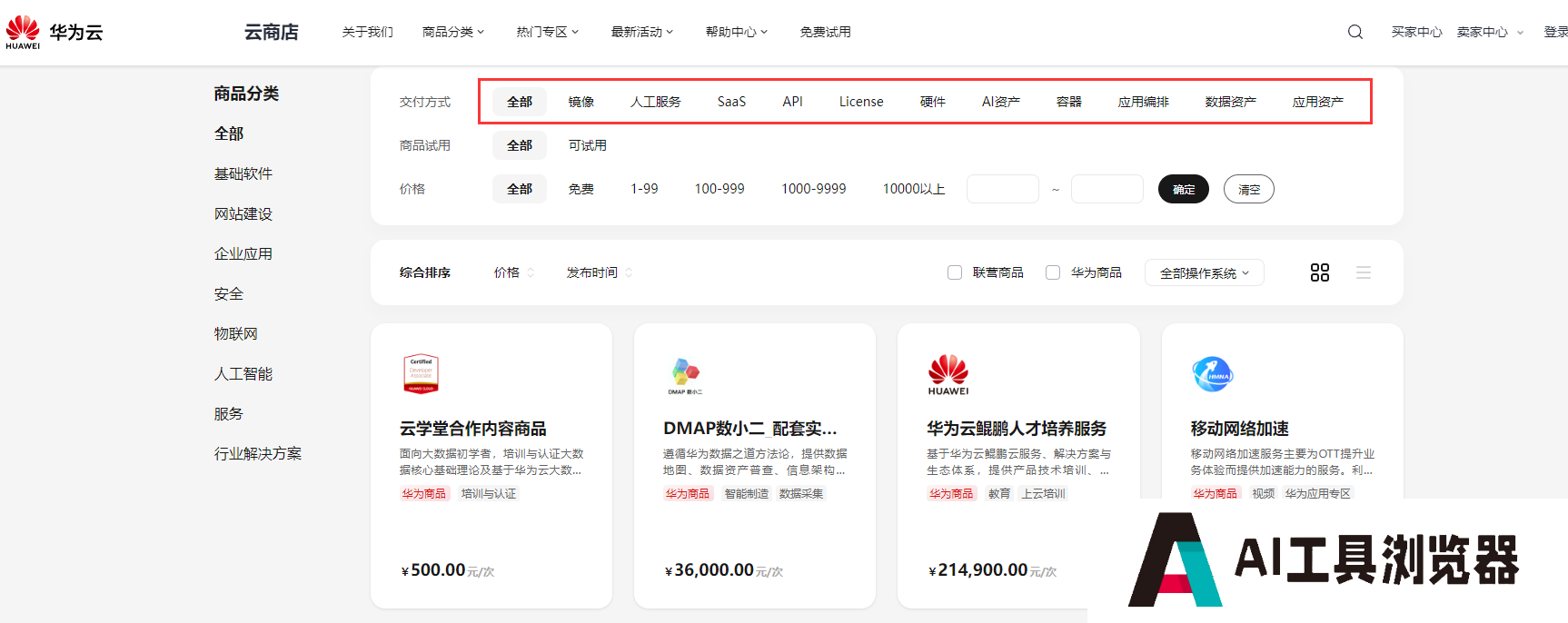Screen dimensions: 1568x623
Task: Click the DMAP数小二 product logo
Action: (685, 373)
